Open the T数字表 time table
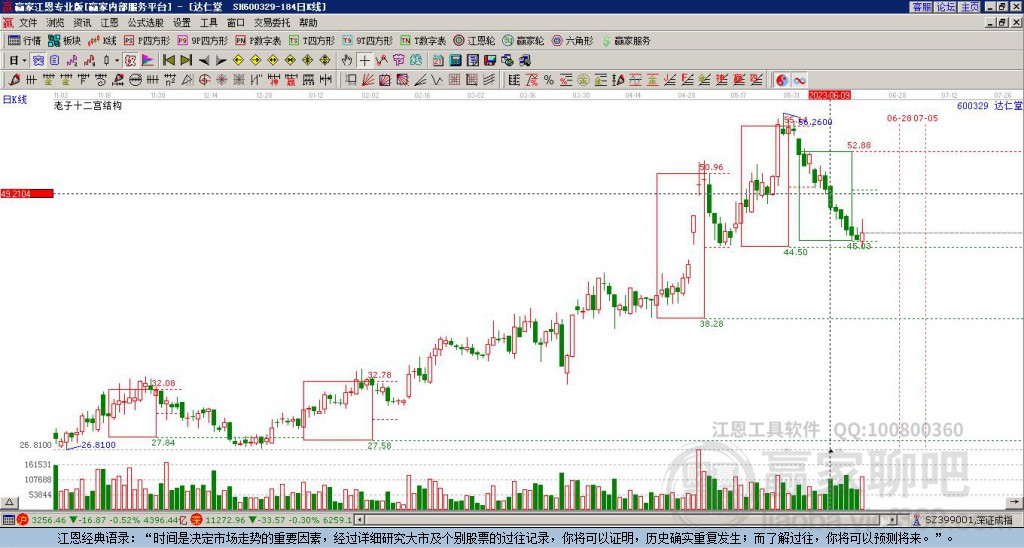The height and width of the screenshot is (548, 1024). click(x=423, y=40)
